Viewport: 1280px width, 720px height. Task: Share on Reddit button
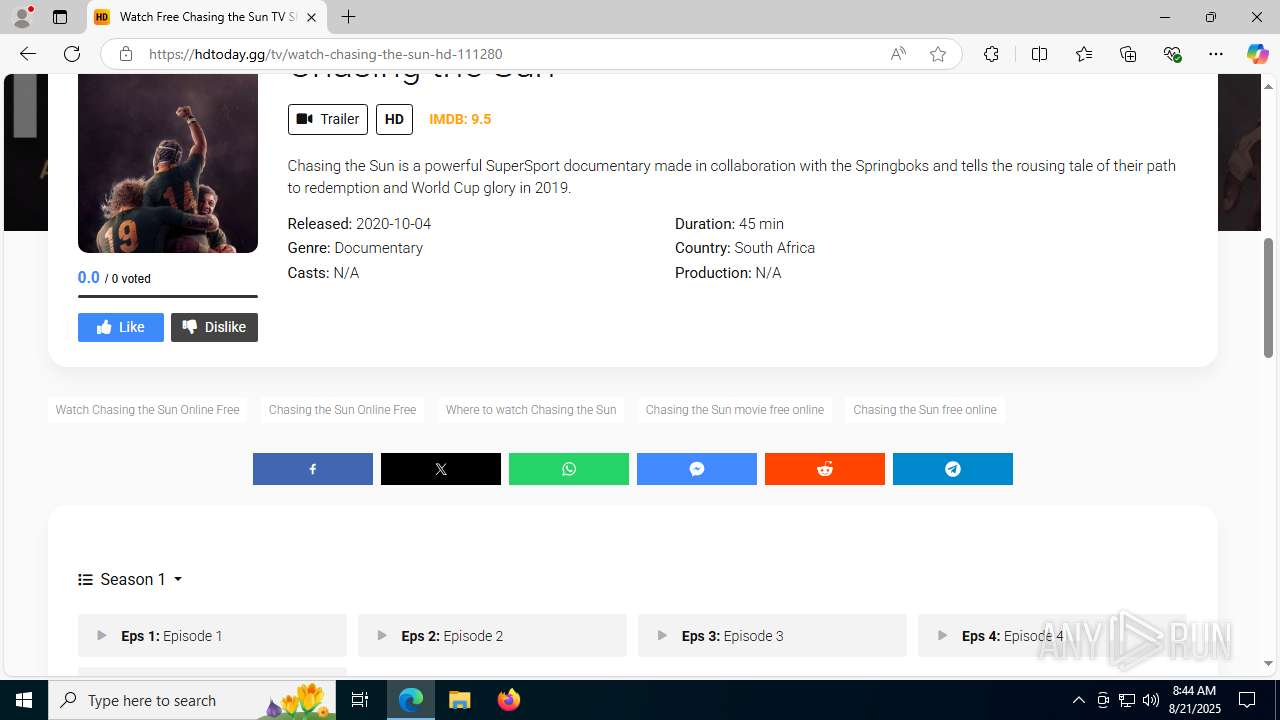pos(824,469)
